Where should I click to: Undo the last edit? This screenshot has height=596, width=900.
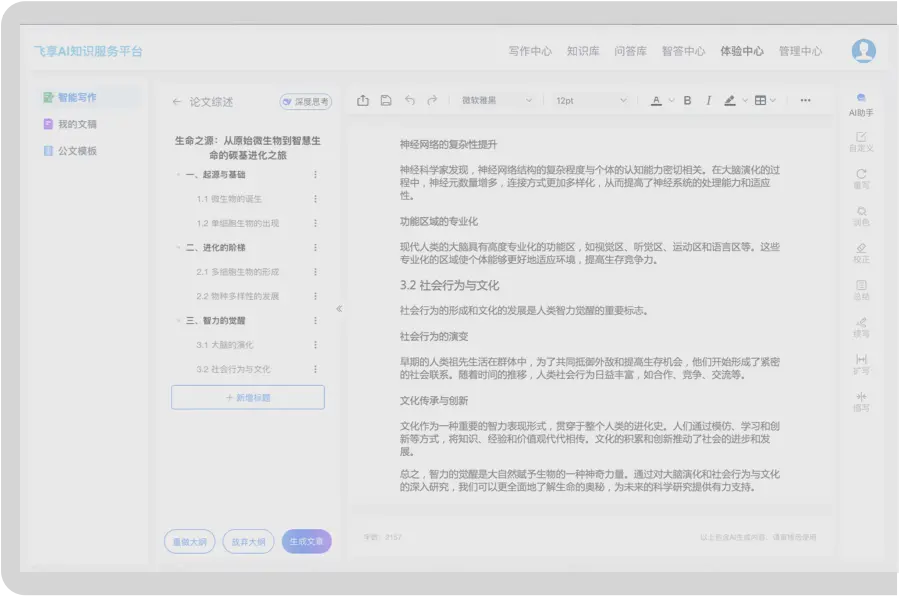[409, 100]
